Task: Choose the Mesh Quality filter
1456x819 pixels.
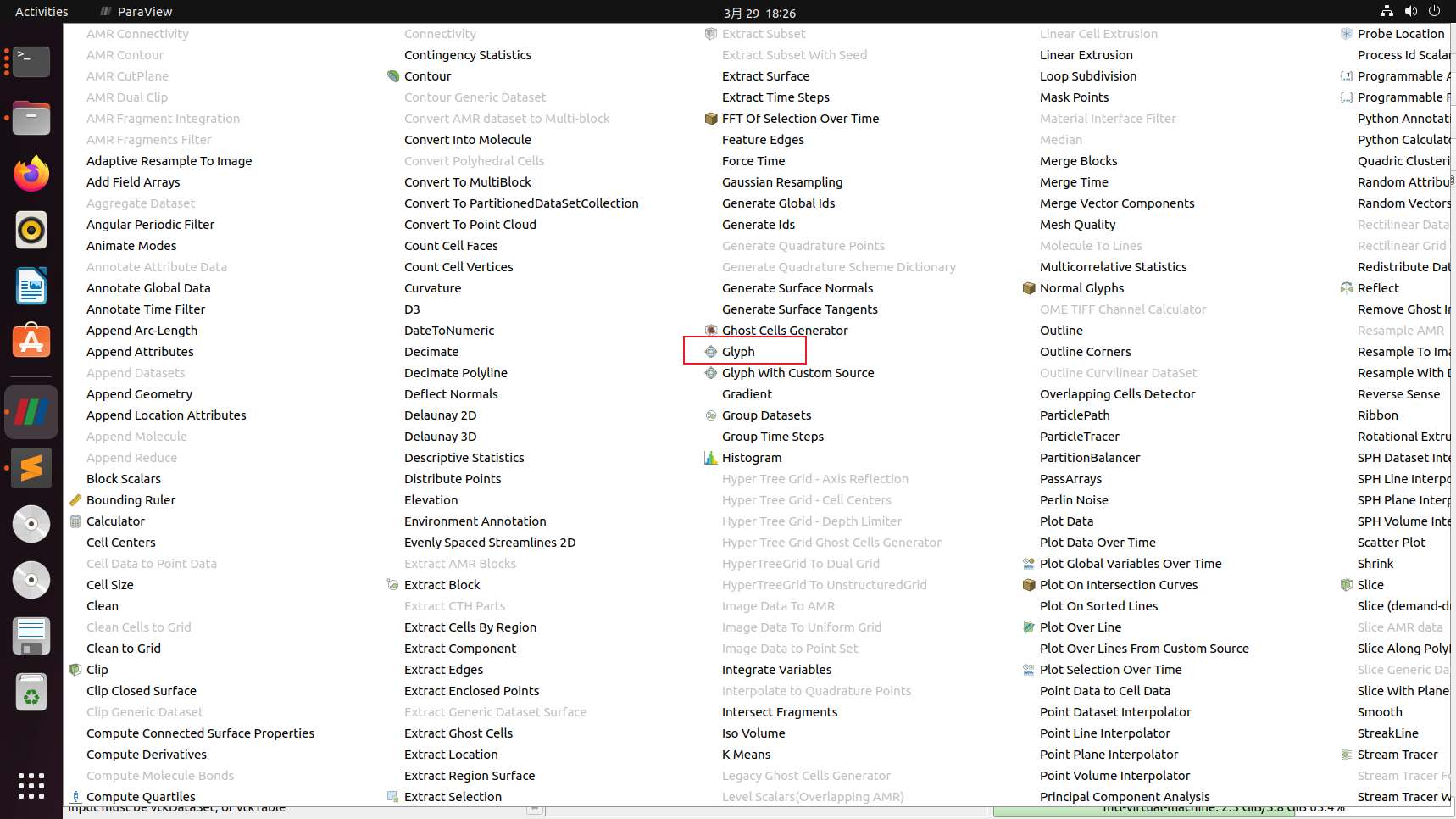Action: click(1077, 225)
